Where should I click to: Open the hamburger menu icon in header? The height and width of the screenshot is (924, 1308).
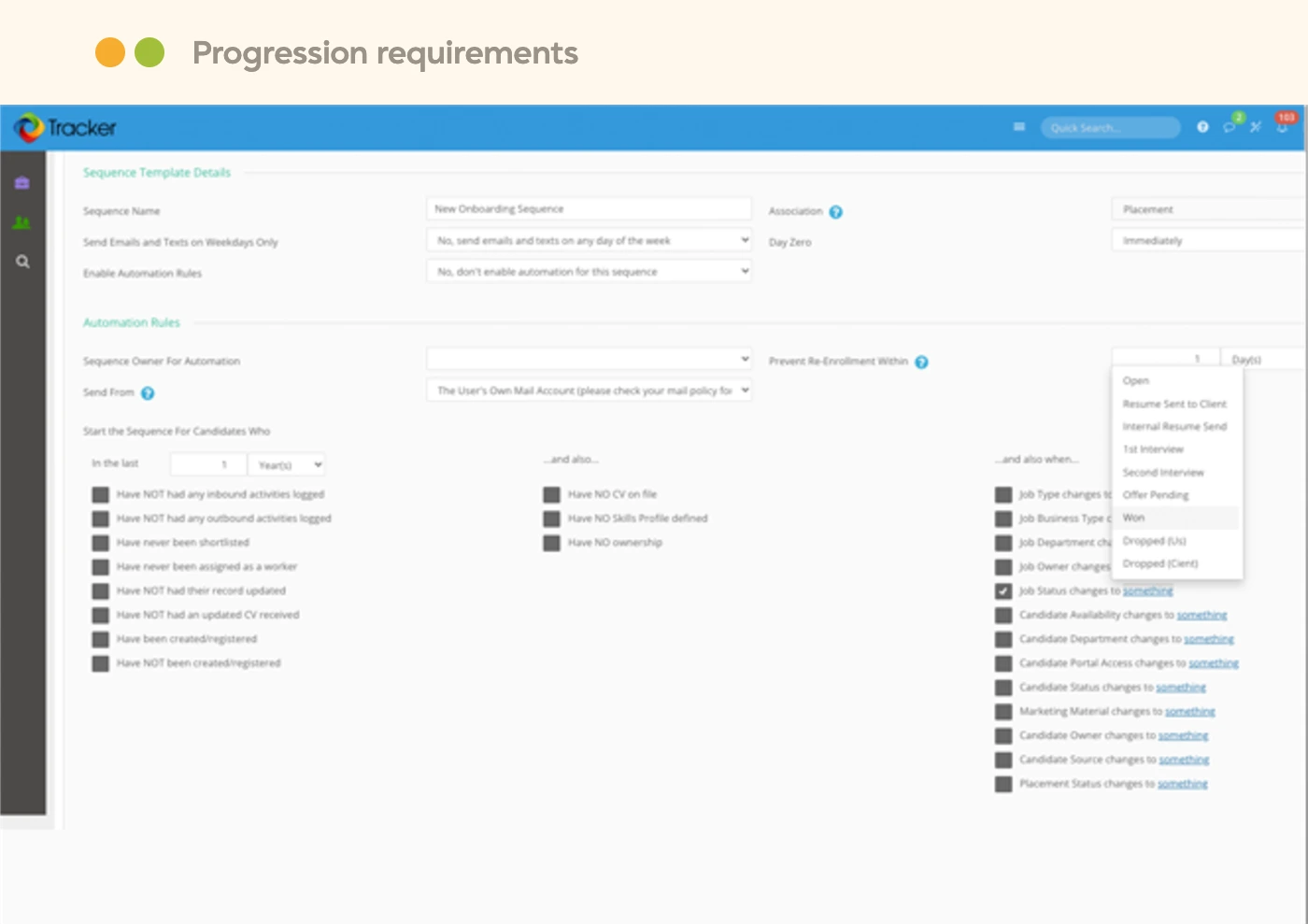click(x=1019, y=127)
